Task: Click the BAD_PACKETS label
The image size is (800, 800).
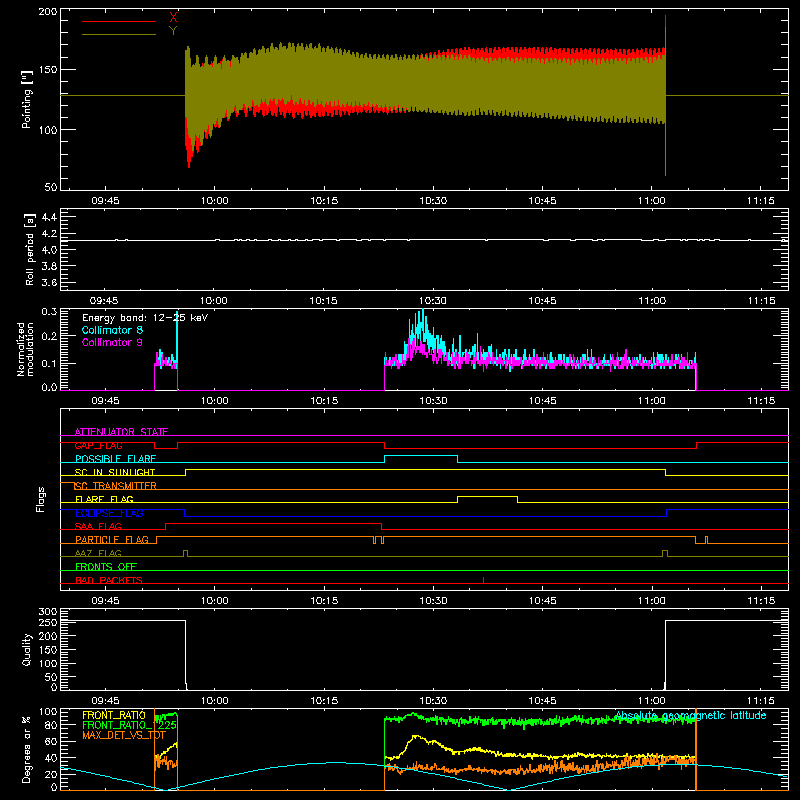Action: click(x=109, y=580)
